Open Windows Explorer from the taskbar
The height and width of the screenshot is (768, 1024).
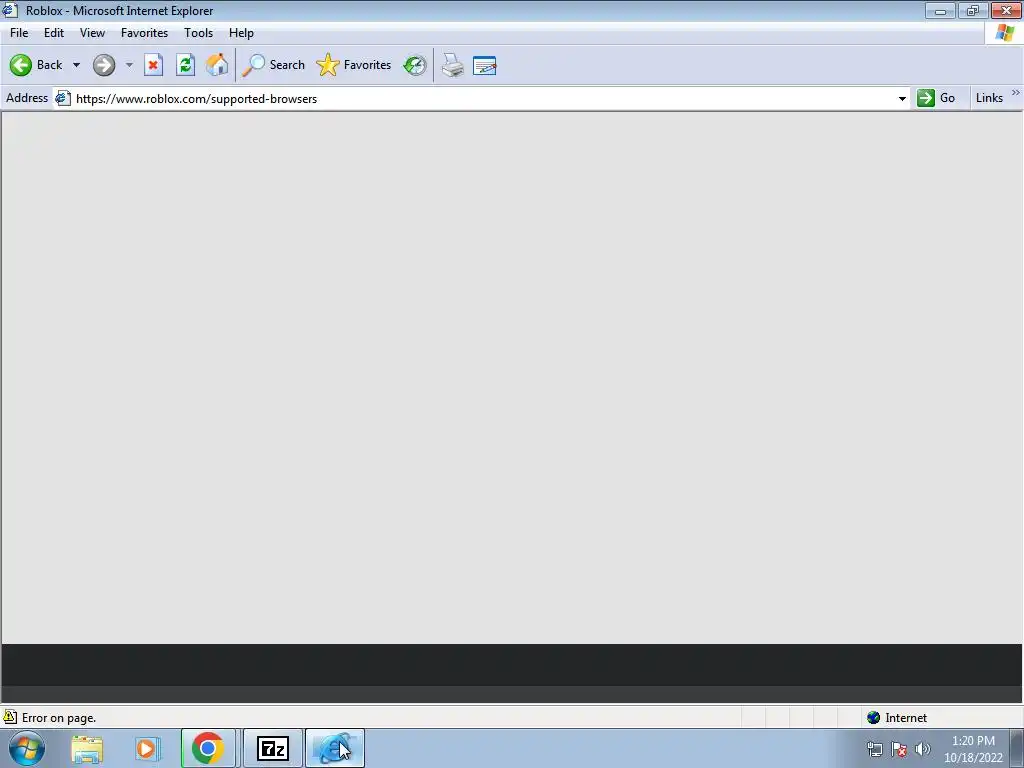click(87, 749)
